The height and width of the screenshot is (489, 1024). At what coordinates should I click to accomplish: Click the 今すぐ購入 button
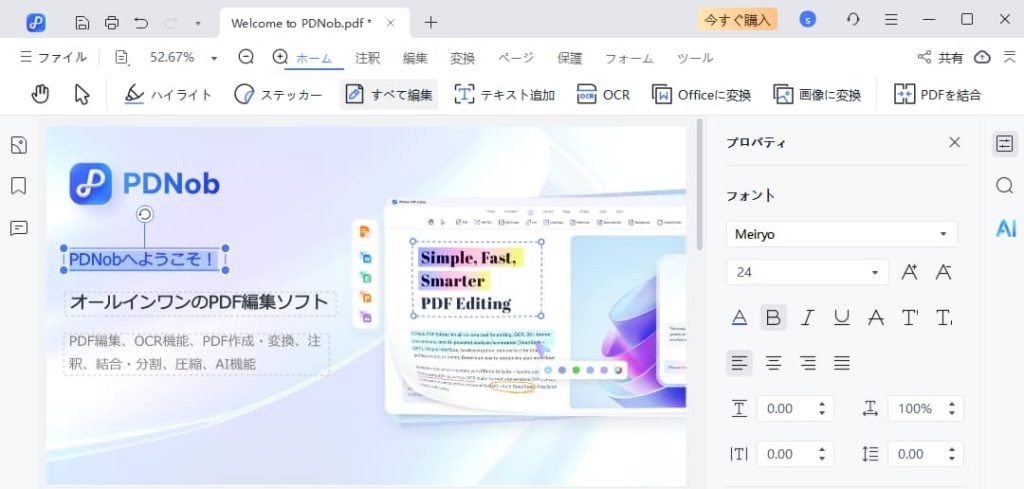(737, 20)
